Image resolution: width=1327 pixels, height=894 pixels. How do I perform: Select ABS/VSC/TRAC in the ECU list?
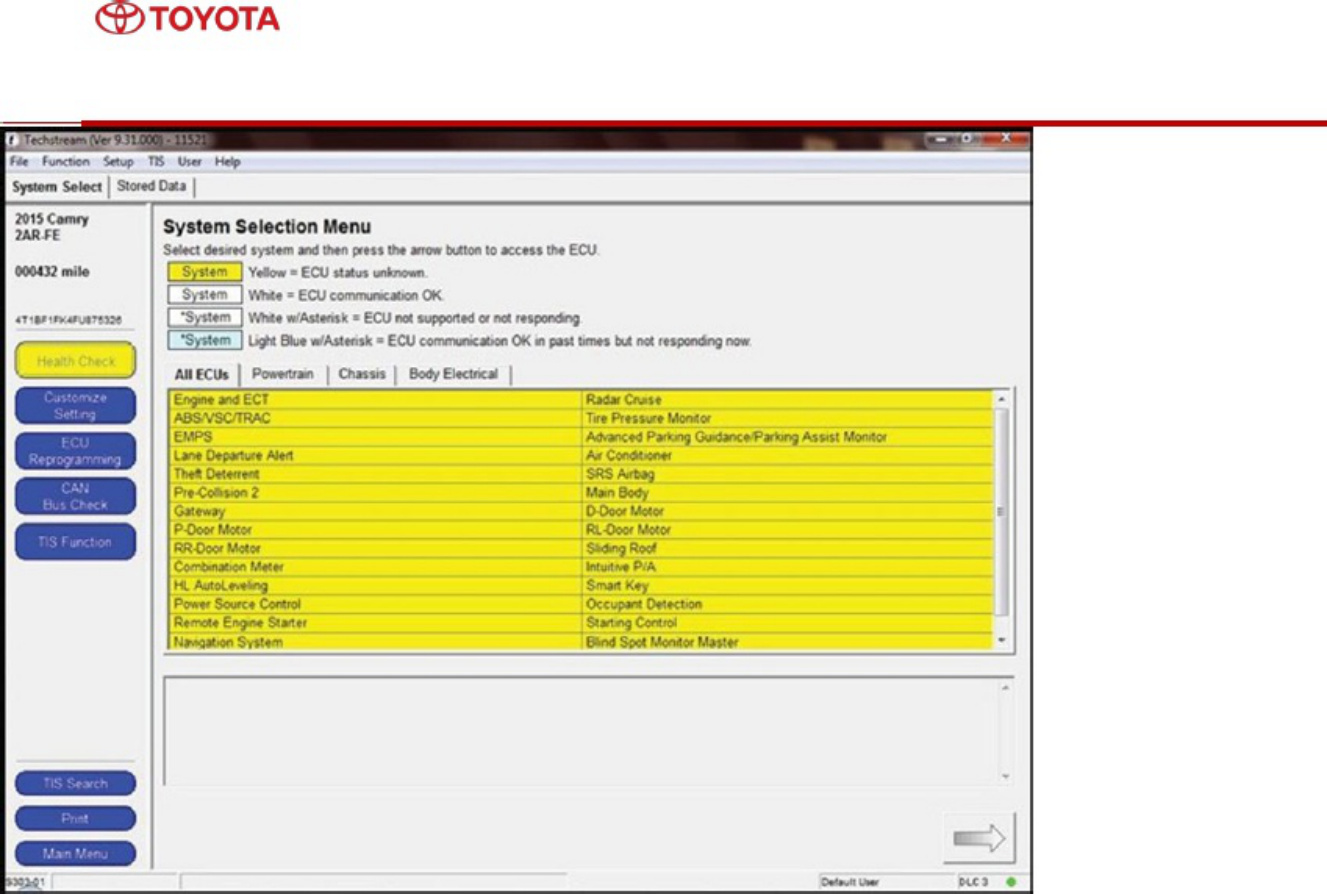tap(375, 418)
